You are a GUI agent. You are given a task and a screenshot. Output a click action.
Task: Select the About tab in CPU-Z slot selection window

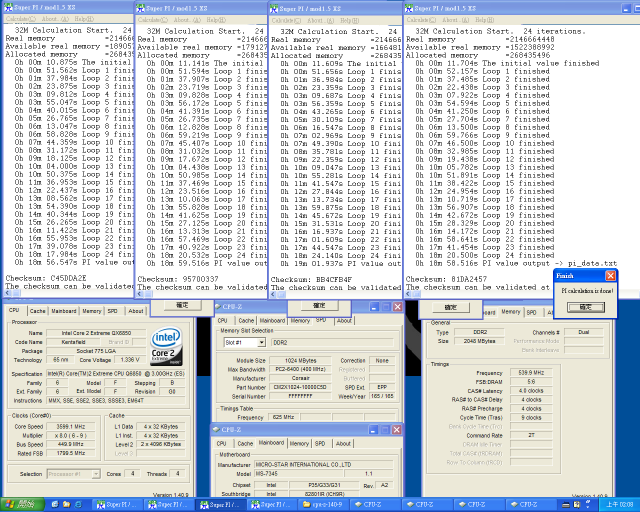(x=344, y=321)
